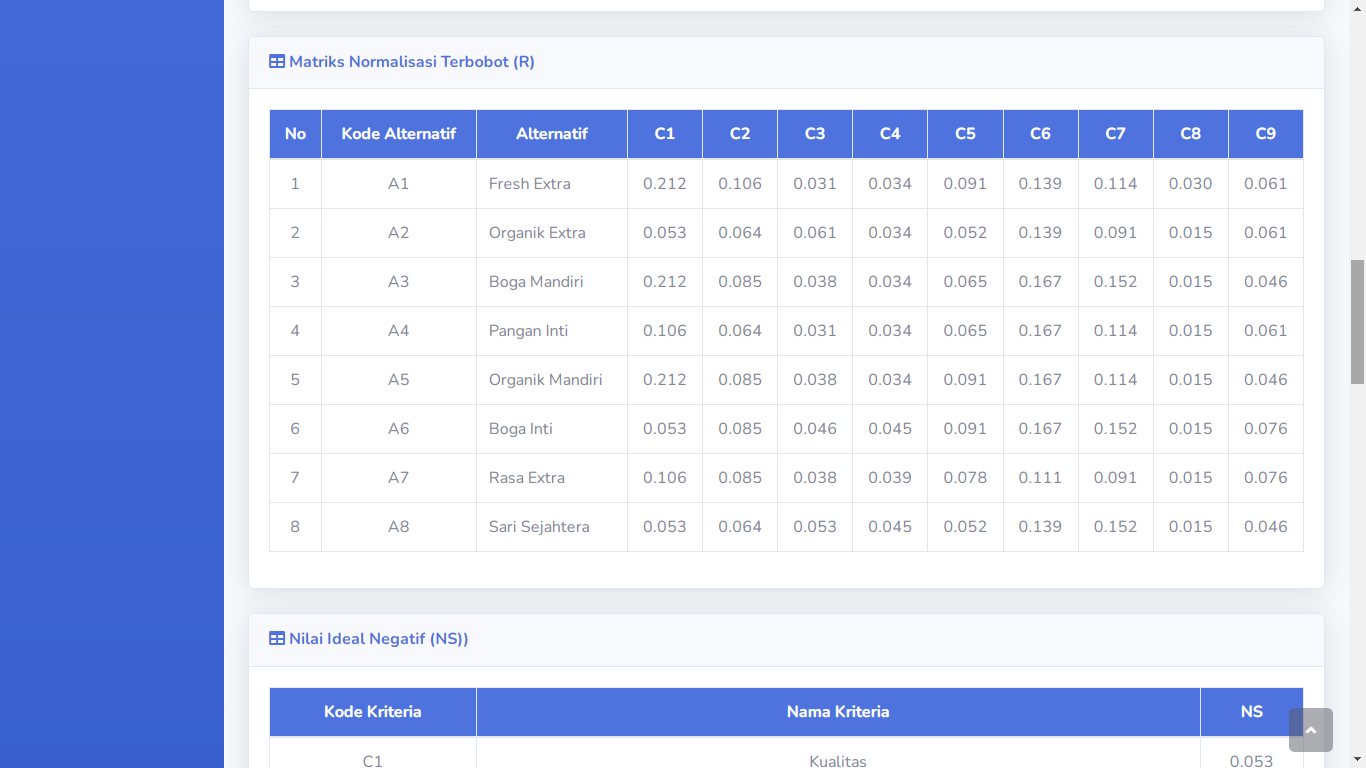Click the 'No' column header
The image size is (1366, 768).
tap(295, 134)
